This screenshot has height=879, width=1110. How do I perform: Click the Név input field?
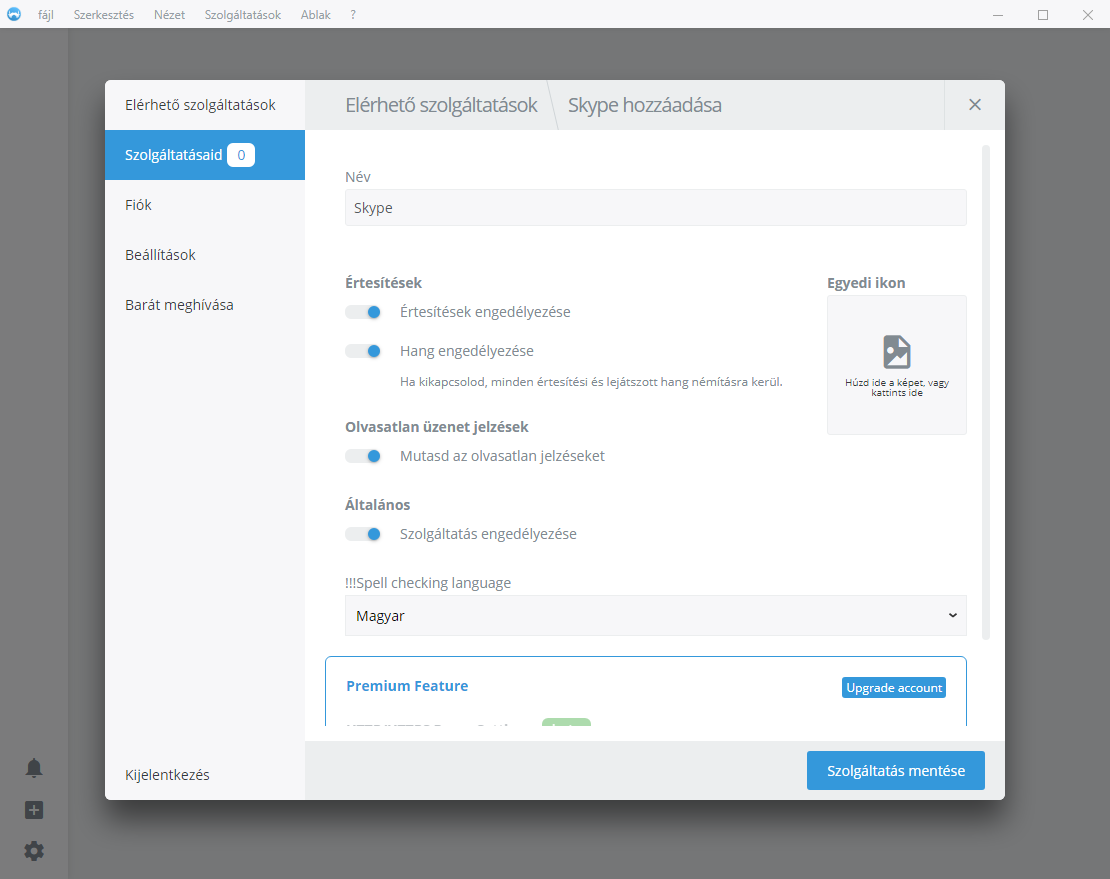[x=655, y=208]
